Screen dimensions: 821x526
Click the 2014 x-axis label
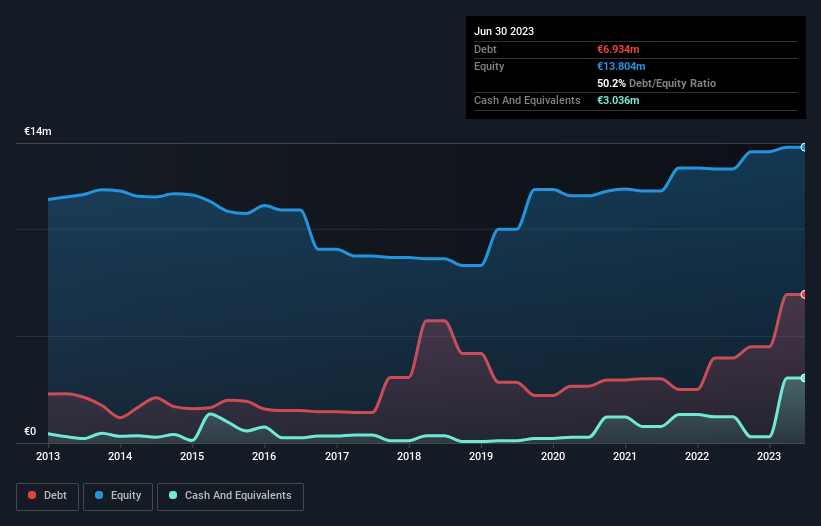(x=120, y=456)
